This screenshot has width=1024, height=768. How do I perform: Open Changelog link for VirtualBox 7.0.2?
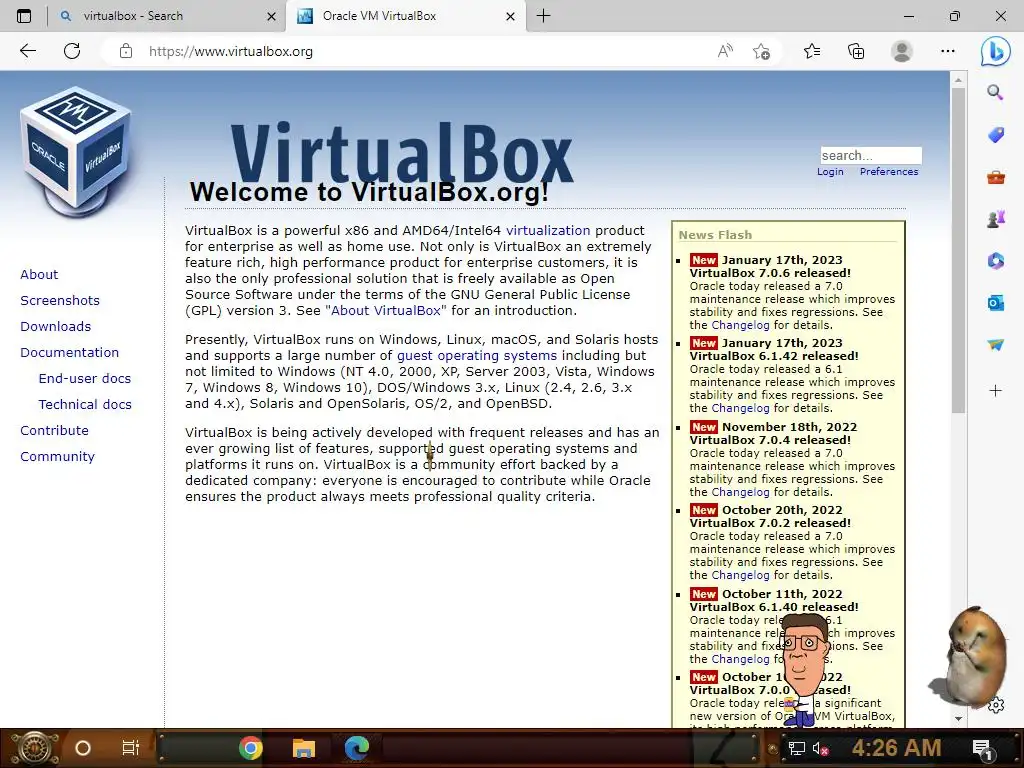pyautogui.click(x=741, y=575)
